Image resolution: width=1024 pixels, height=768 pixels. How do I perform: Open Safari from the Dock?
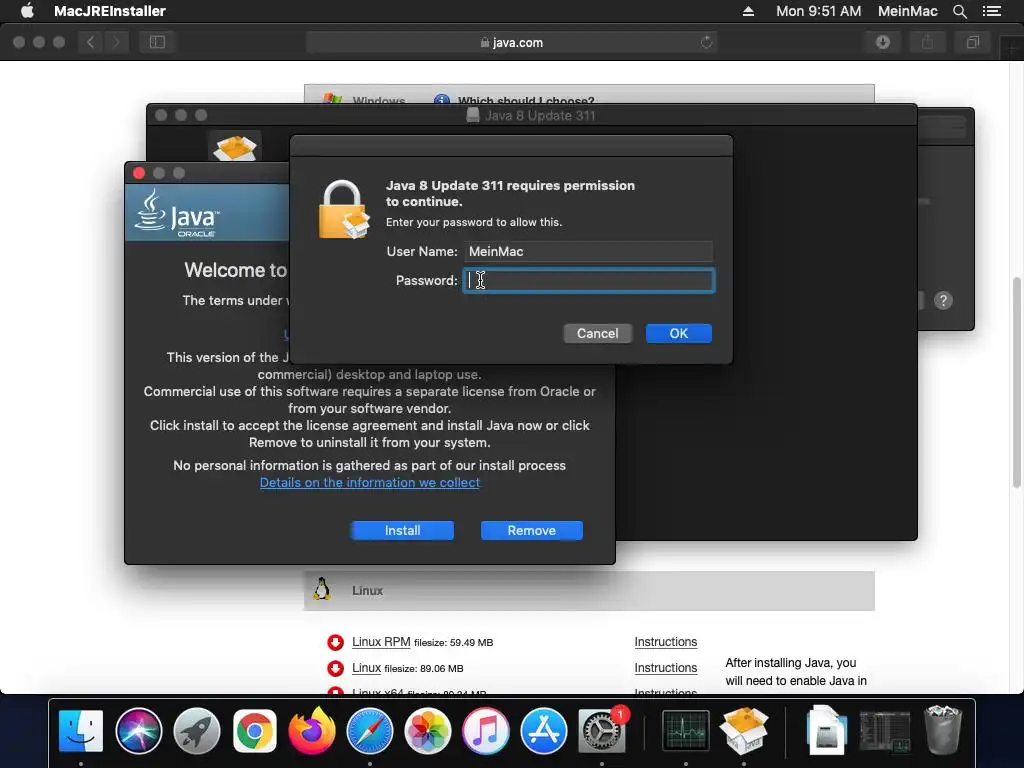pyautogui.click(x=370, y=731)
